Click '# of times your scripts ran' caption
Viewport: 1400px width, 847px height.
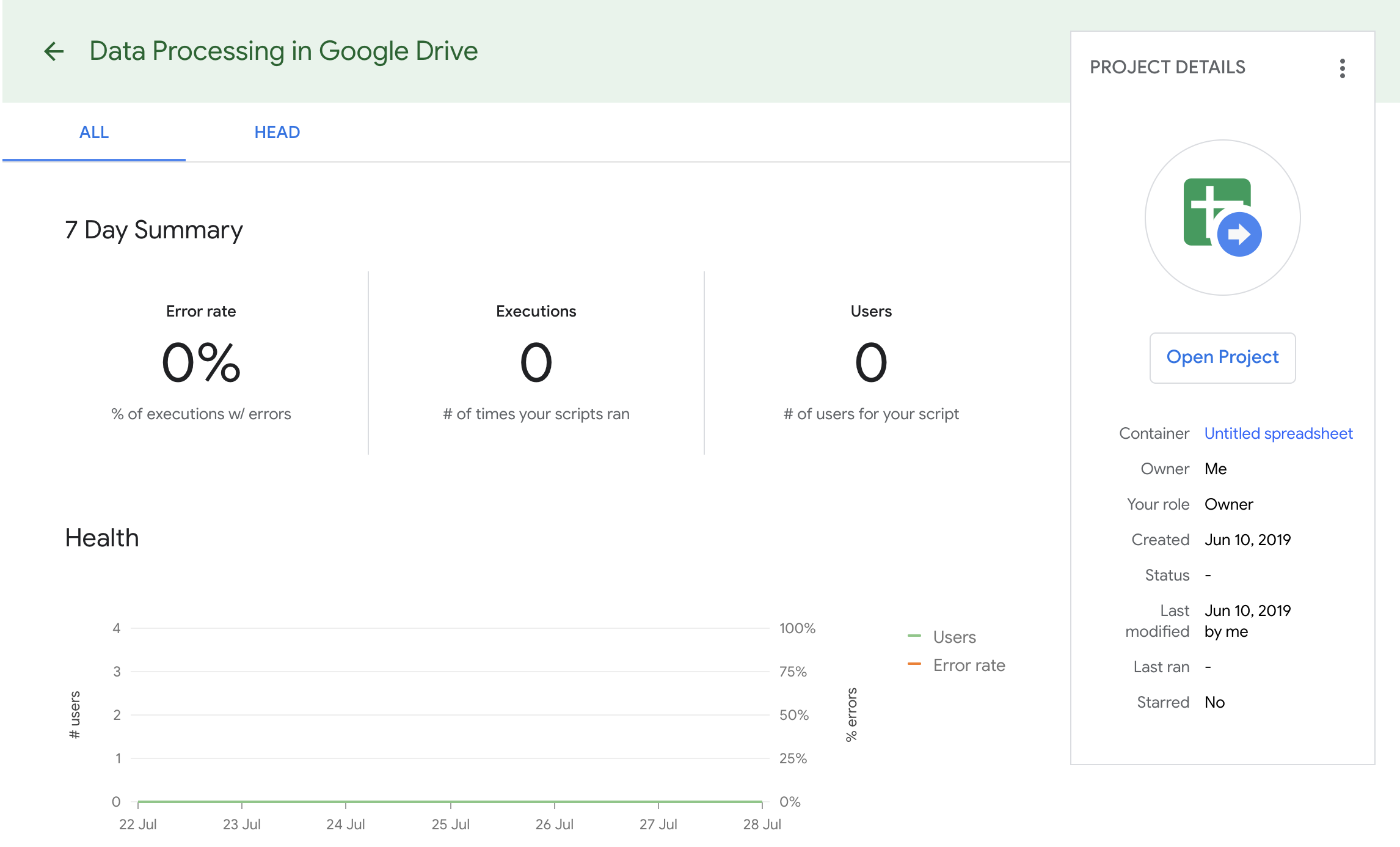pos(536,414)
